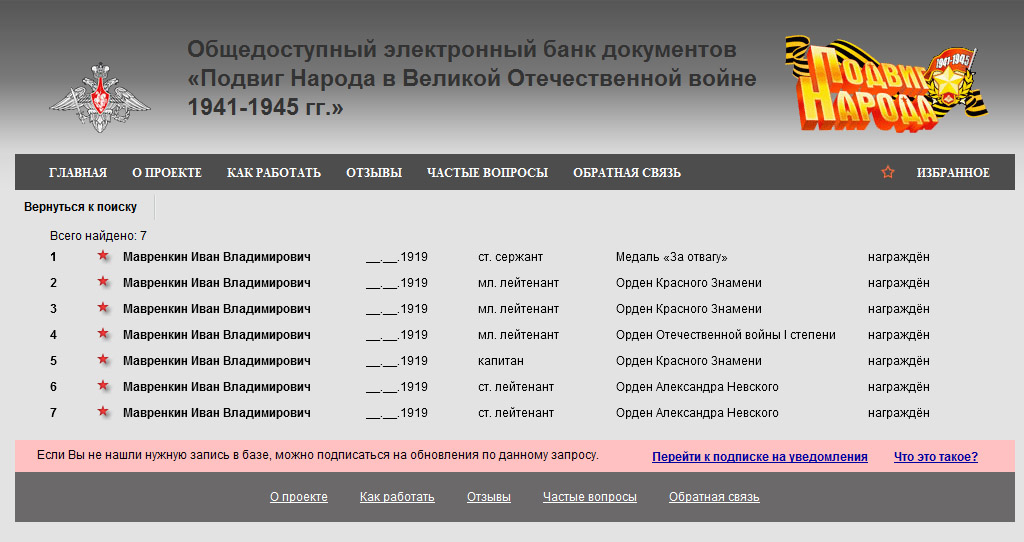The height and width of the screenshot is (542, 1024).
Task: Open Избранное favorites page
Action: (x=952, y=173)
